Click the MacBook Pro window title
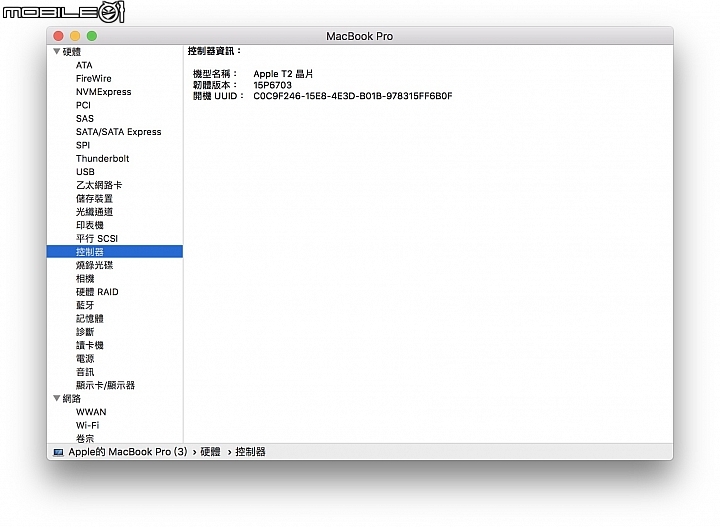This screenshot has width=720, height=527. pos(360,36)
